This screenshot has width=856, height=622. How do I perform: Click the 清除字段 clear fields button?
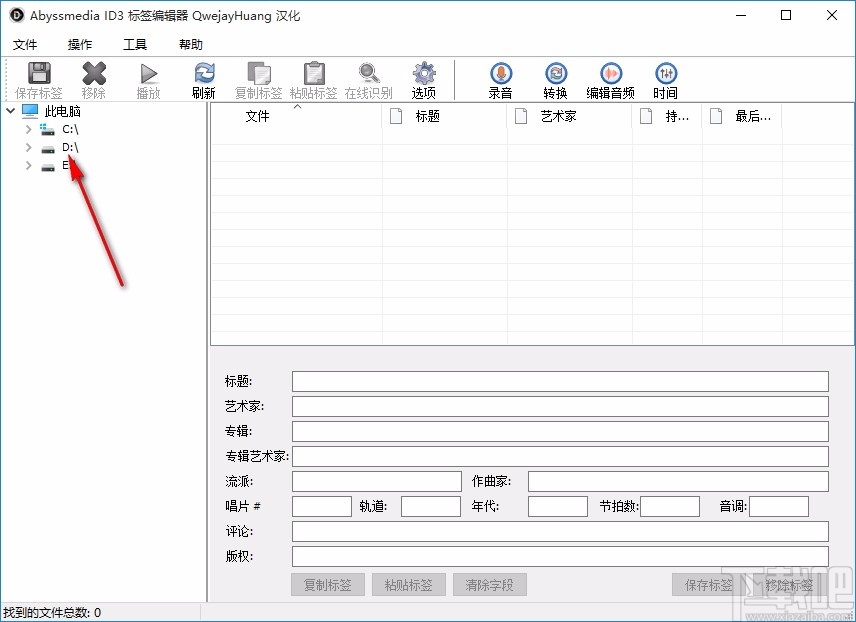click(x=489, y=585)
